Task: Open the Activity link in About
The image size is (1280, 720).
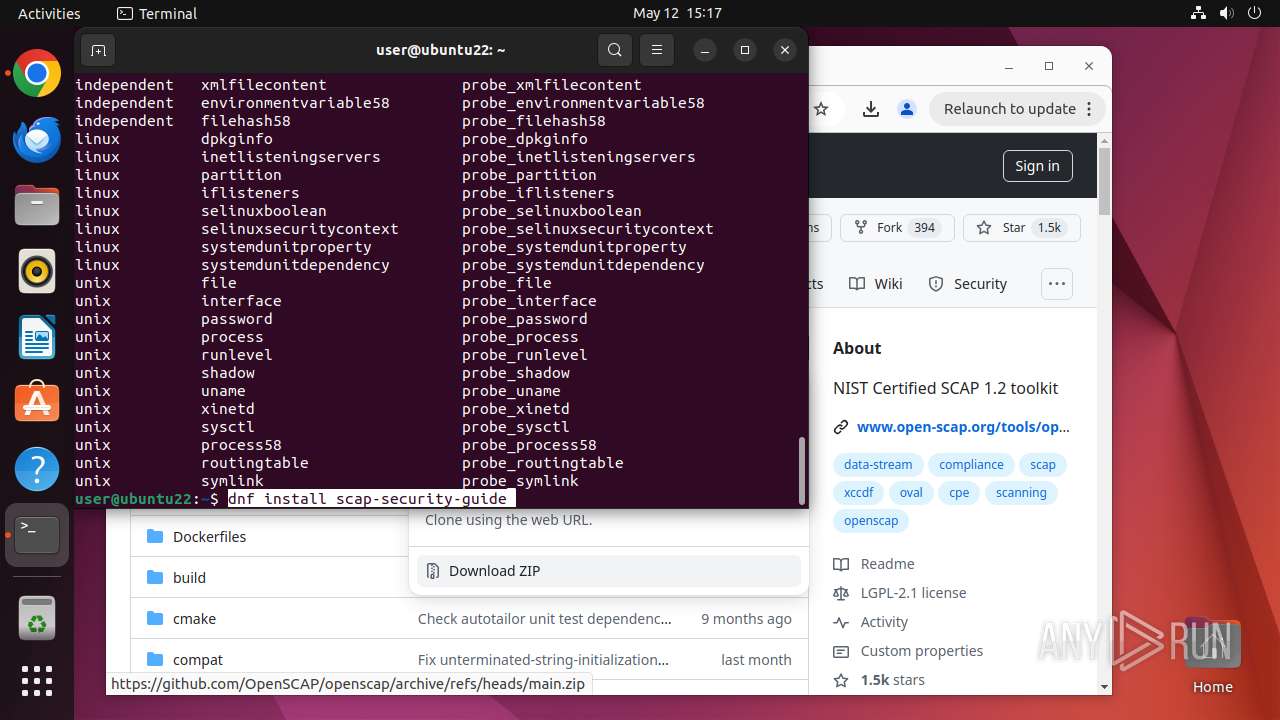Action: pos(884,622)
